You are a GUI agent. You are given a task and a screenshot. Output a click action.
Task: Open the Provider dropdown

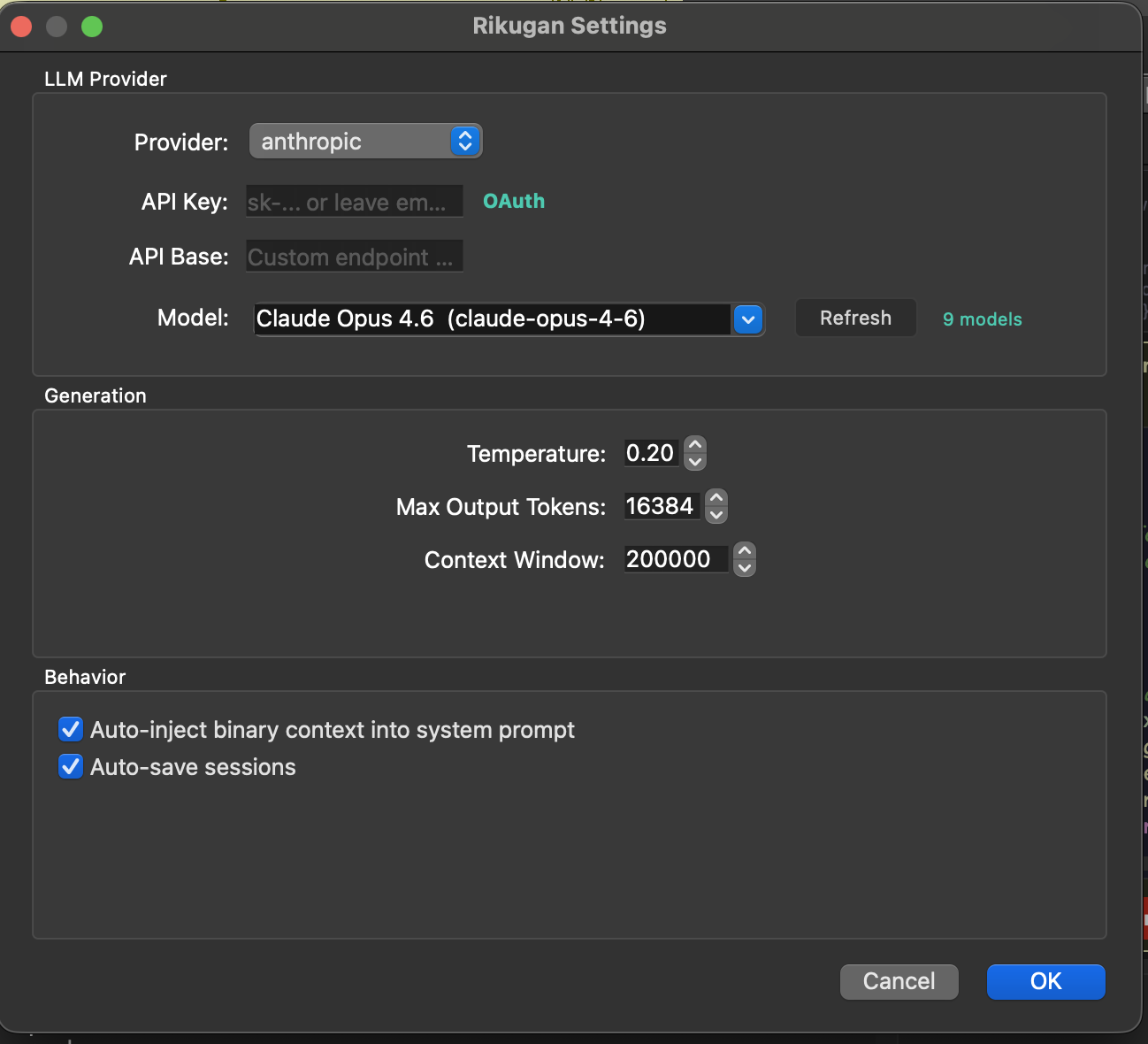365,141
